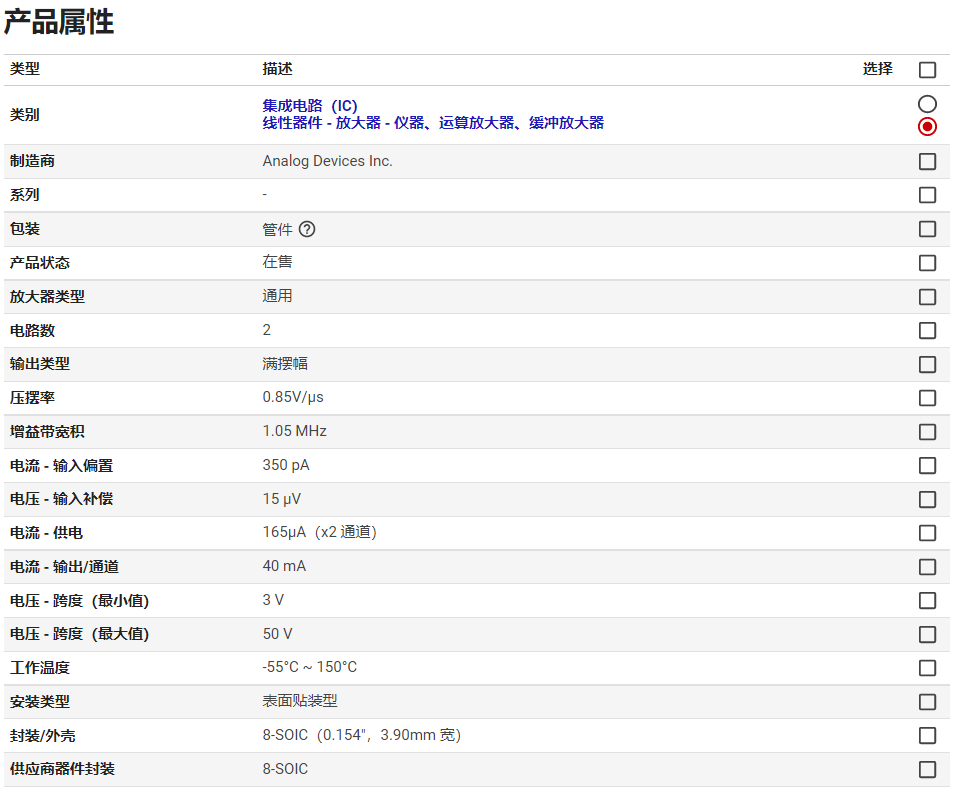
Task: Check the 供应商器件封装 8-SOIC checkbox
Action: tap(927, 769)
